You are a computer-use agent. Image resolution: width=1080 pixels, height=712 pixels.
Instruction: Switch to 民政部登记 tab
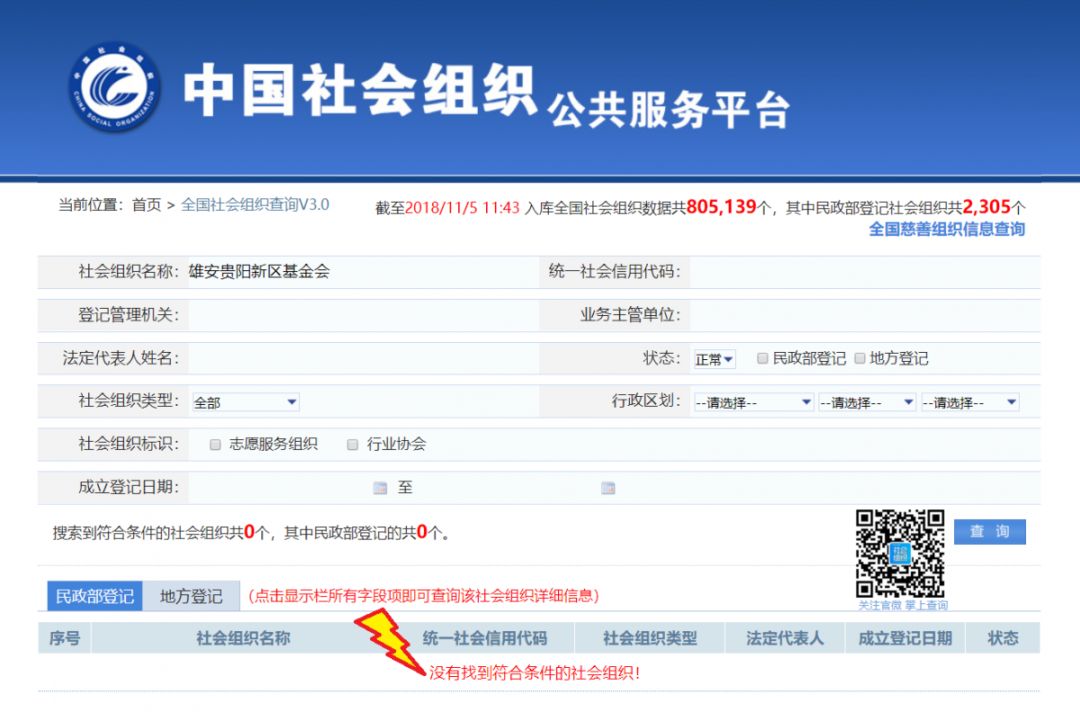(x=95, y=596)
